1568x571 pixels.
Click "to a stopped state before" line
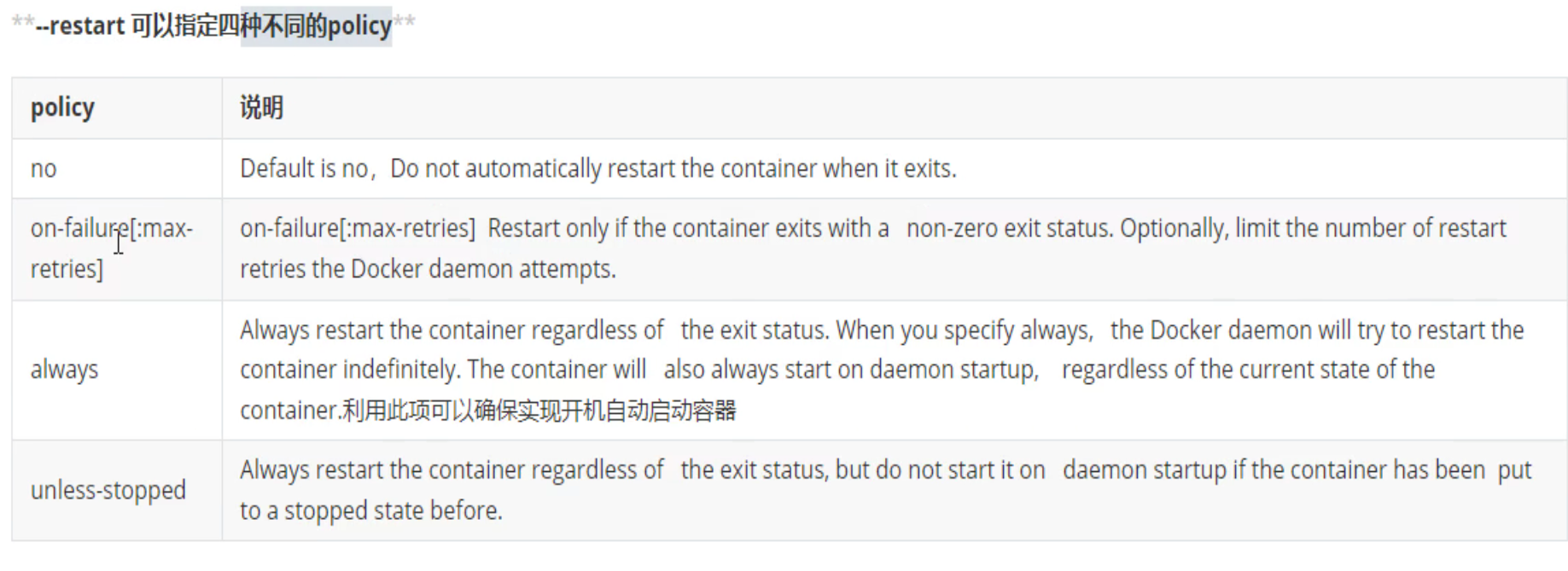click(370, 510)
